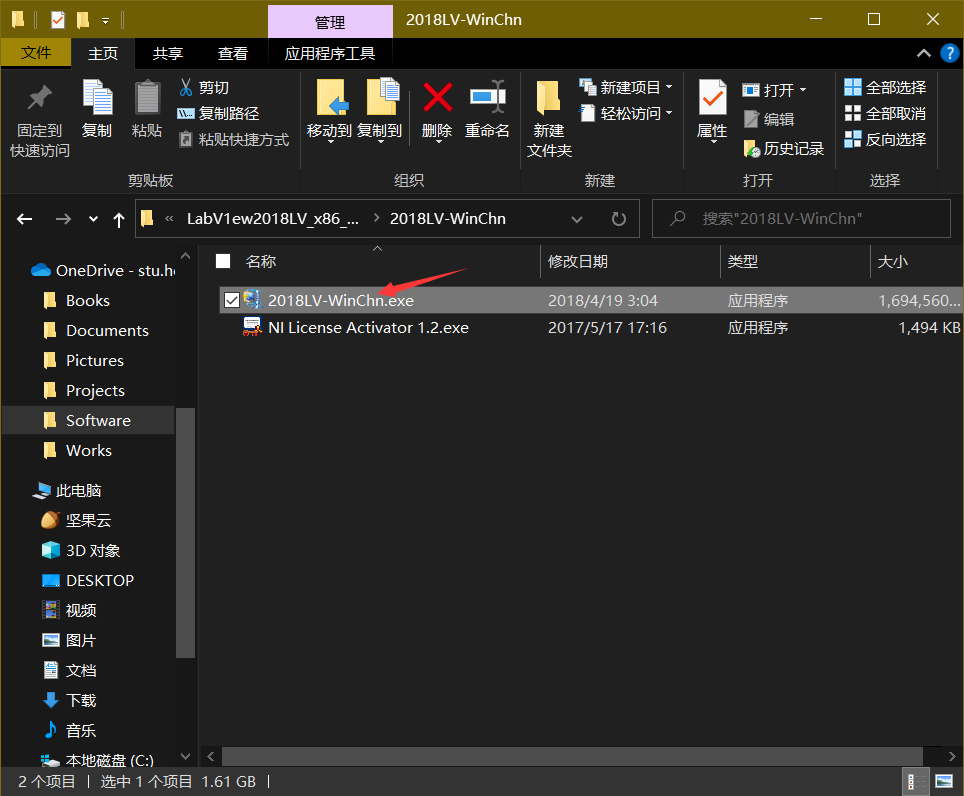This screenshot has height=796, width=964.
Task: Create a new folder
Action: (548, 118)
